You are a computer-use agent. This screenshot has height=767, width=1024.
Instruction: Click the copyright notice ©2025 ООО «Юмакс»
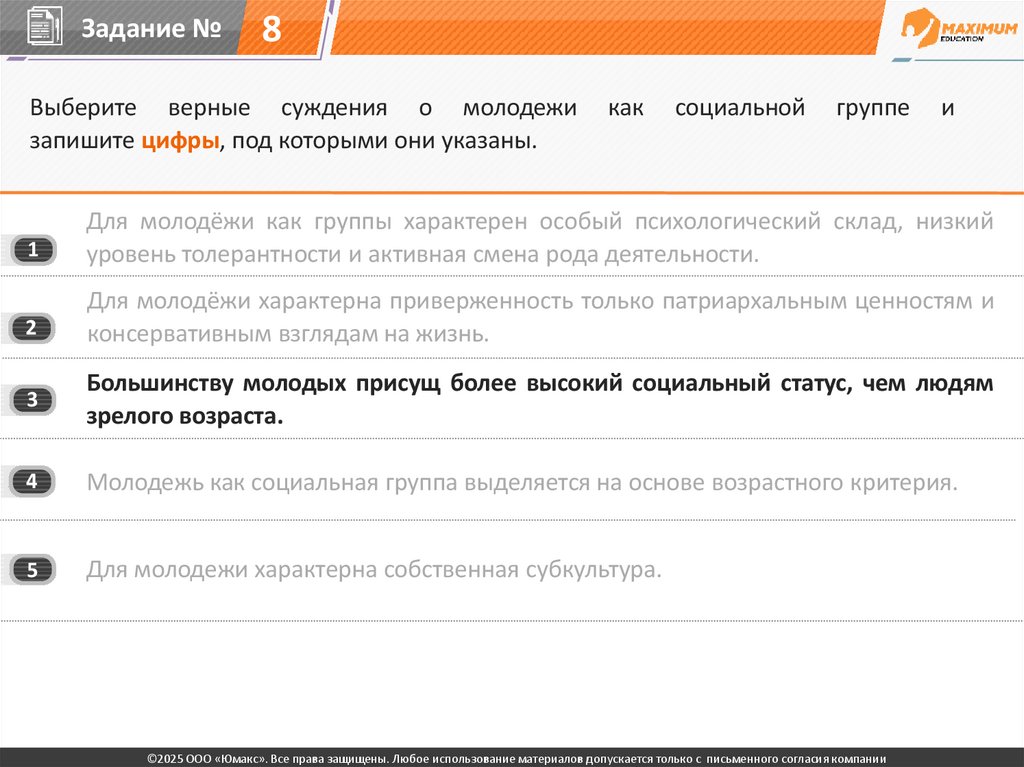point(517,759)
